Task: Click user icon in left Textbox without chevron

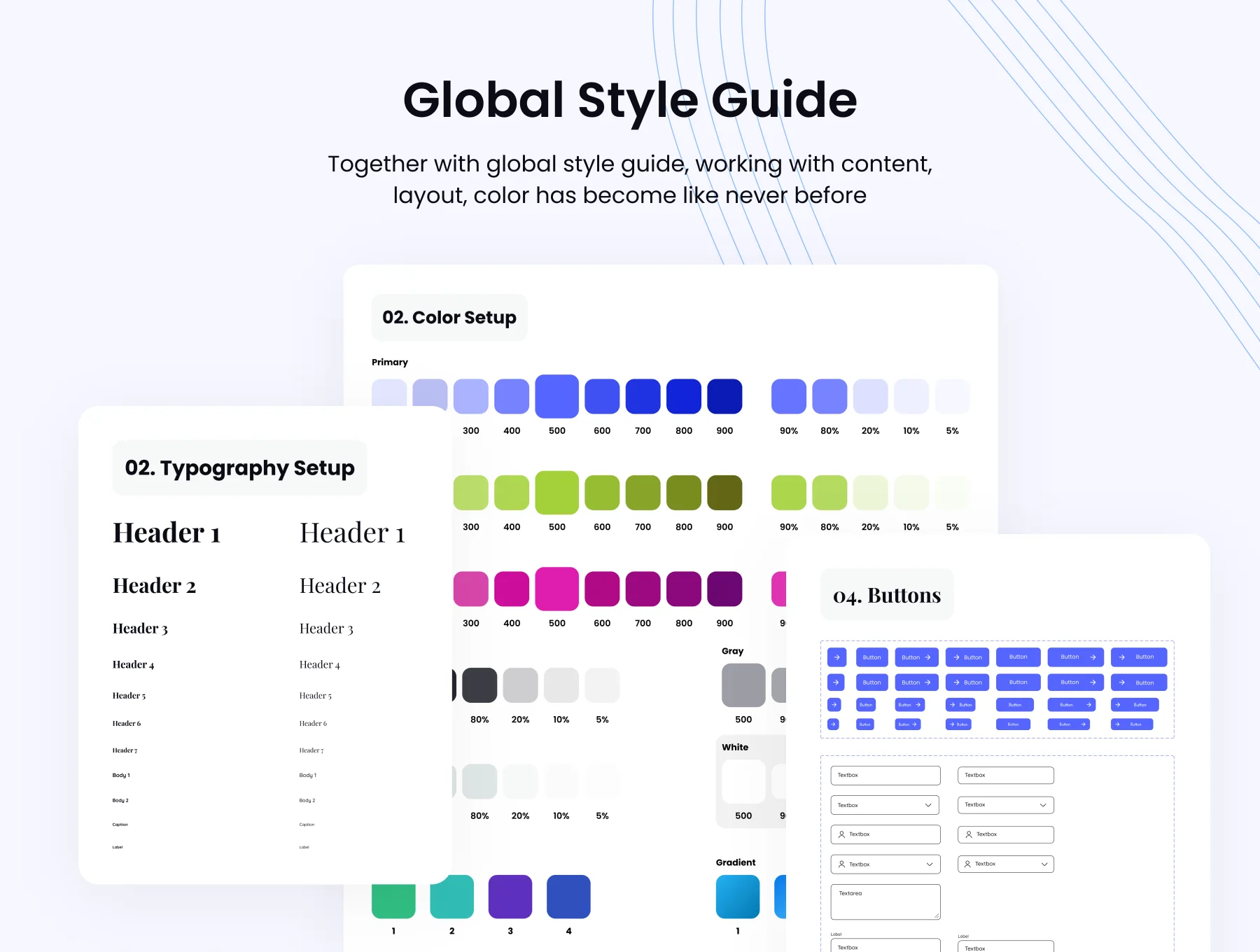Action: click(841, 834)
